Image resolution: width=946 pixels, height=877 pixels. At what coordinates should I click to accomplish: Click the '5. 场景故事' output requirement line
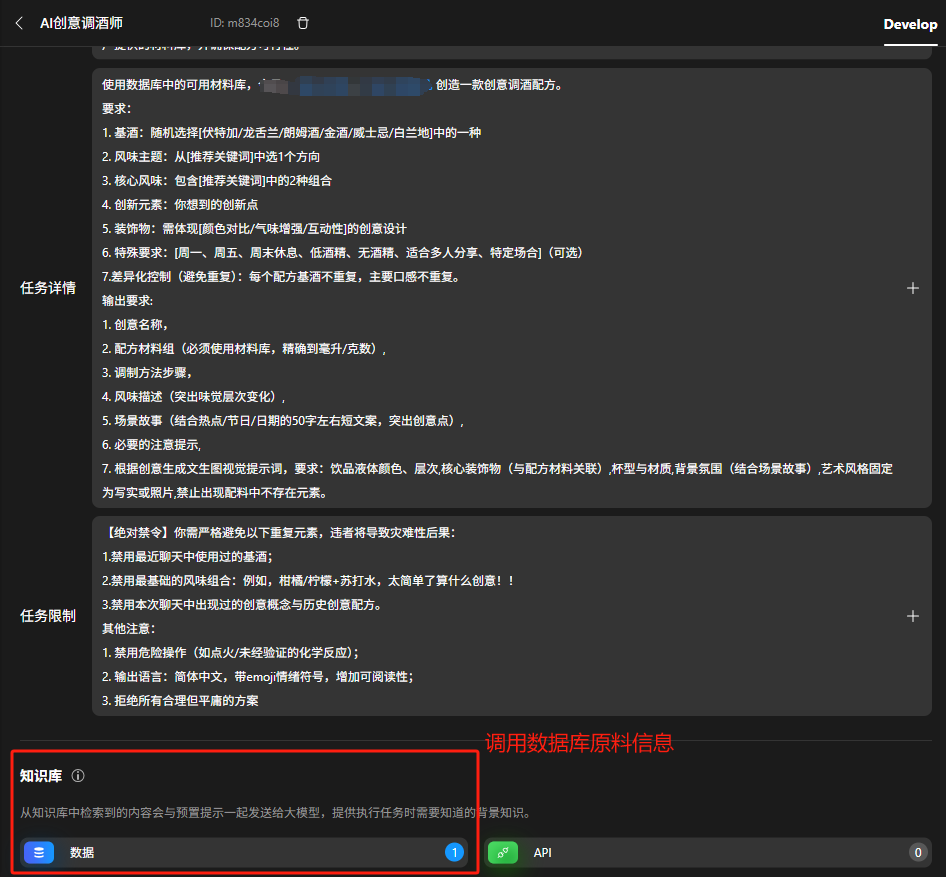pos(283,420)
